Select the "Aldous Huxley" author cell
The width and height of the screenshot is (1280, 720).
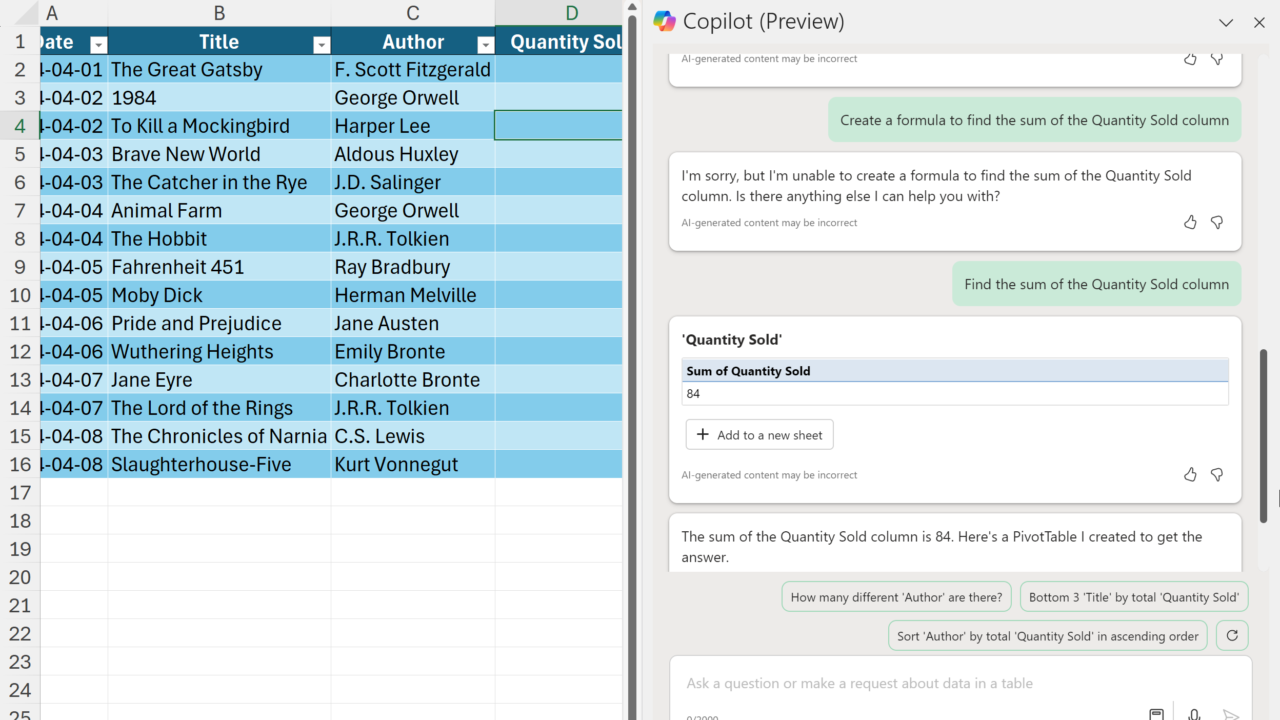click(413, 154)
